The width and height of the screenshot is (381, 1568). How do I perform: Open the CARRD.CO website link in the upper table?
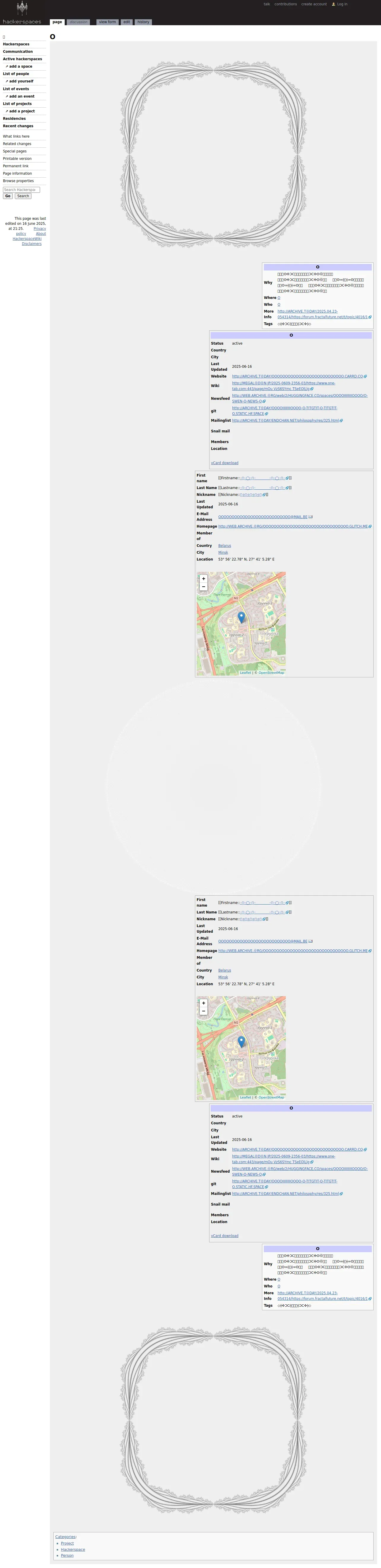[x=297, y=376]
